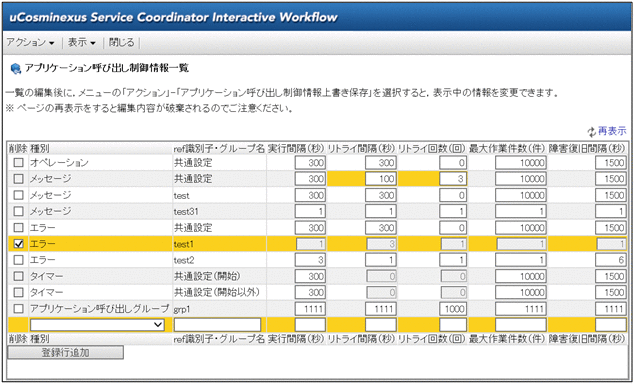Uncheck delete box for エラー test1 row

coord(19,244)
